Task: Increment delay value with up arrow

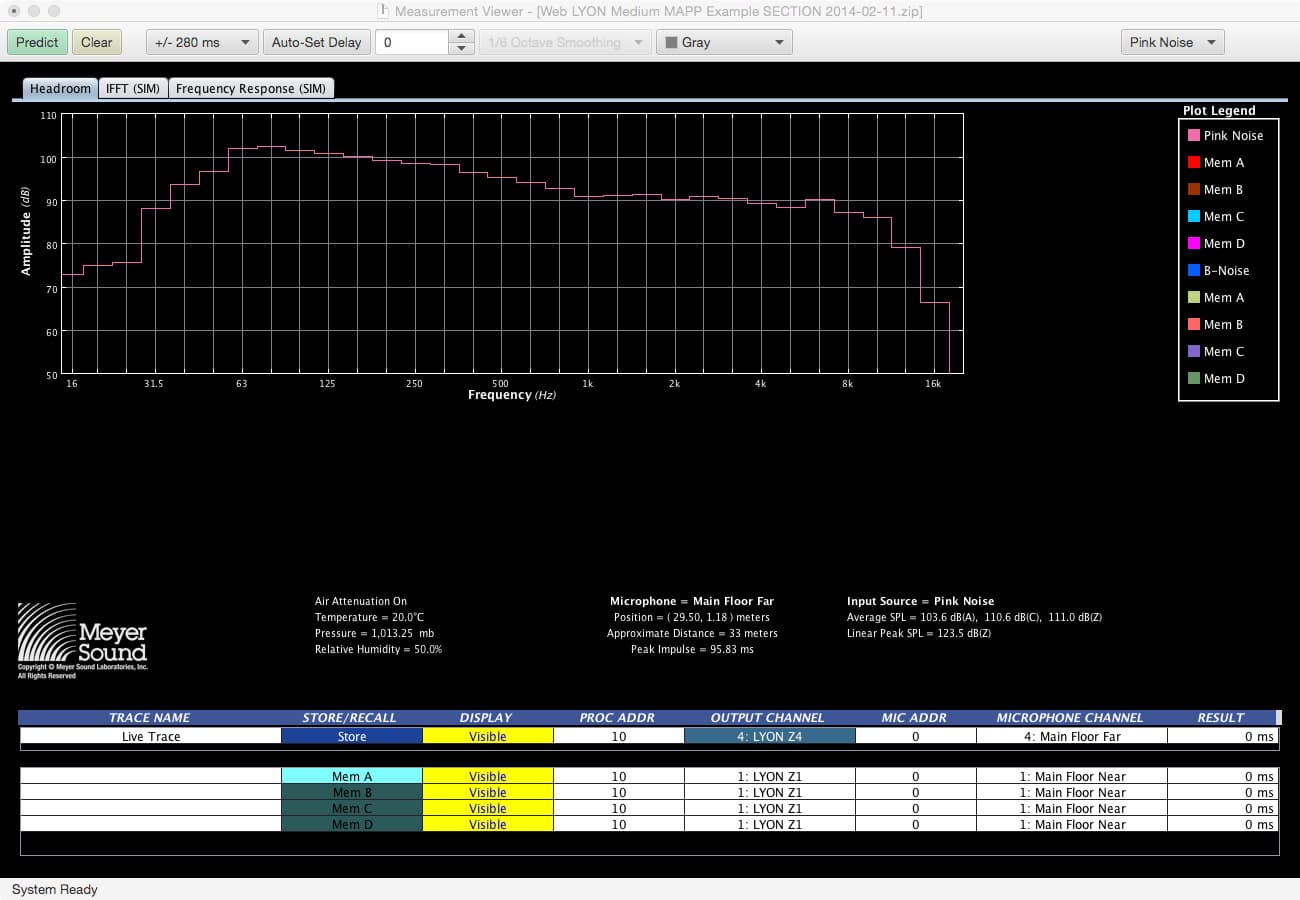Action: [x=461, y=36]
